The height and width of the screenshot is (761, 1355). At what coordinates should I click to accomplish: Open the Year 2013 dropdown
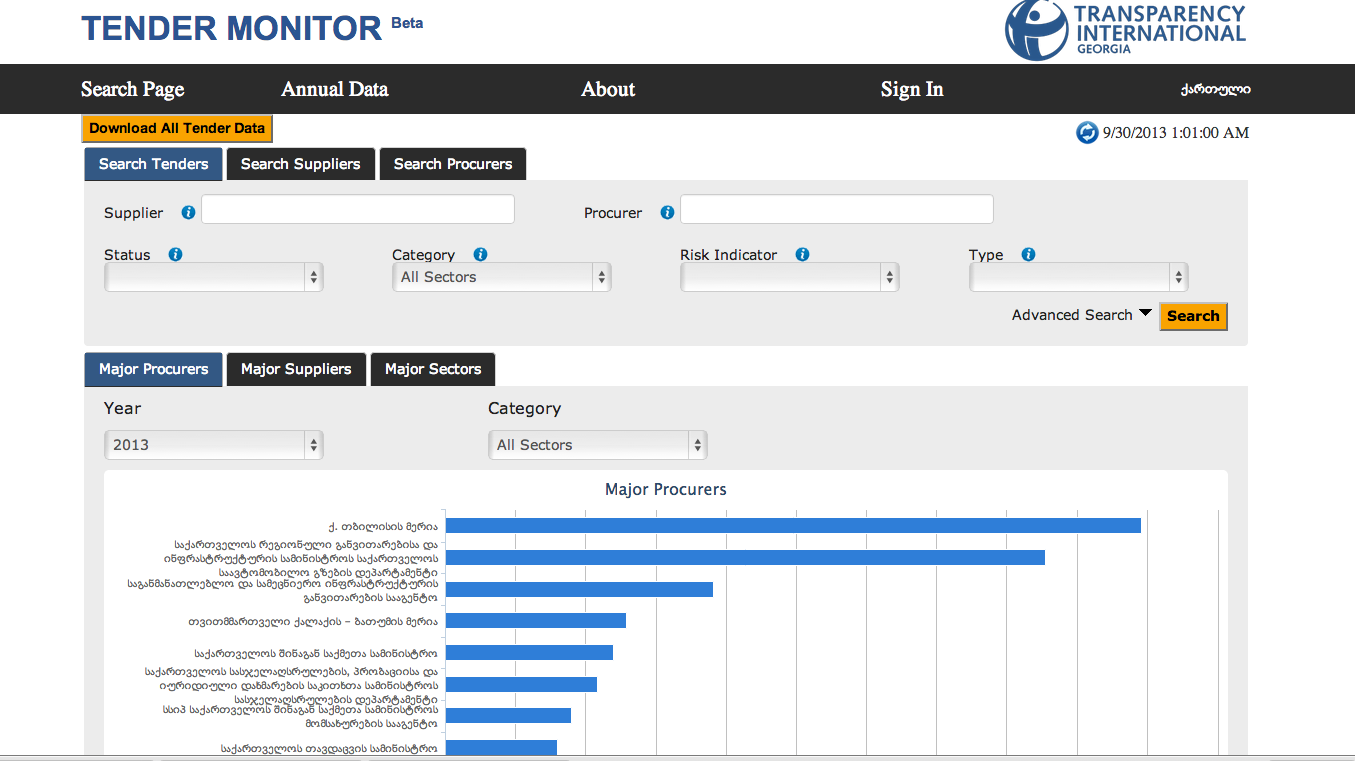(x=214, y=445)
